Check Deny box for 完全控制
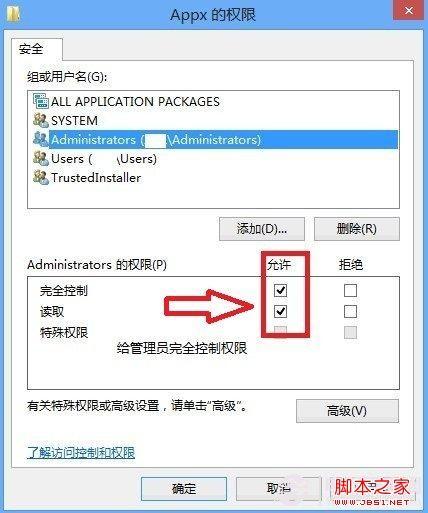This screenshot has width=428, height=513. pyautogui.click(x=350, y=290)
